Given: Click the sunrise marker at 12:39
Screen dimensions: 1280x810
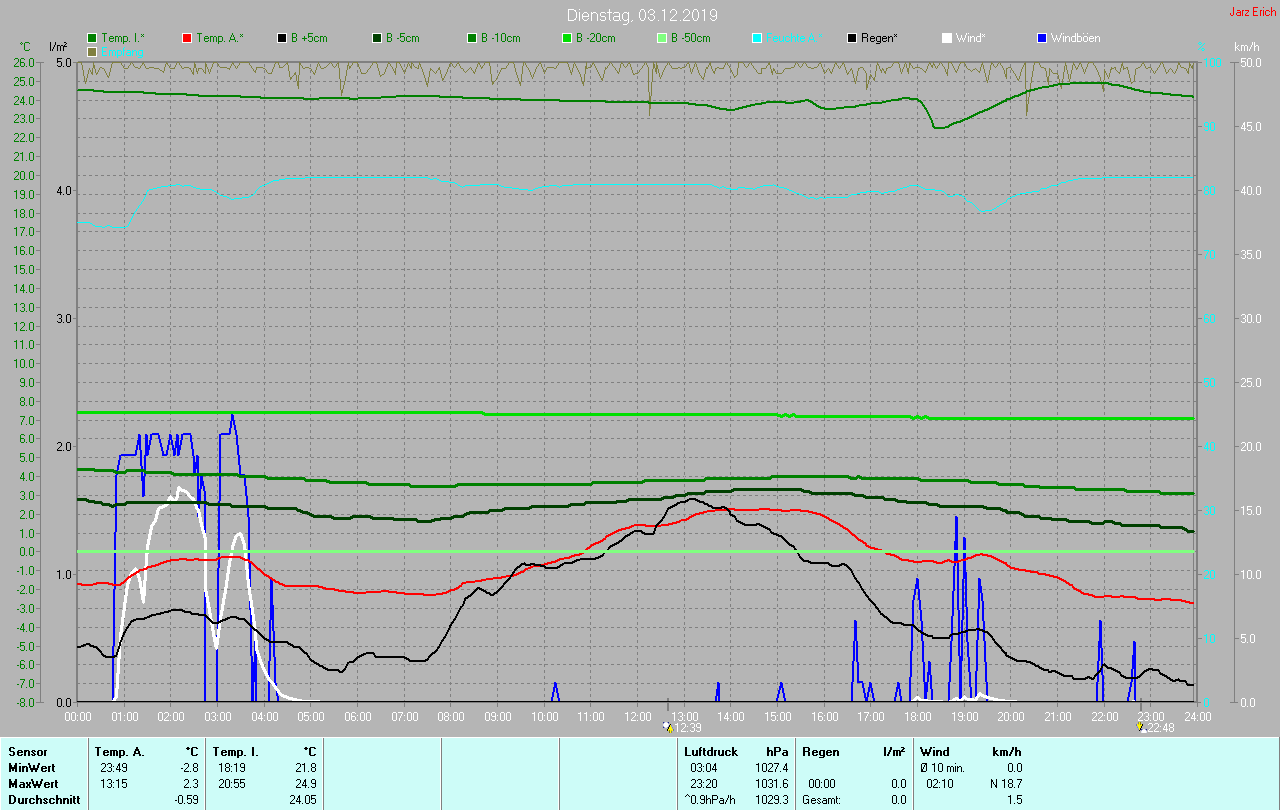Looking at the screenshot, I should [x=668, y=727].
